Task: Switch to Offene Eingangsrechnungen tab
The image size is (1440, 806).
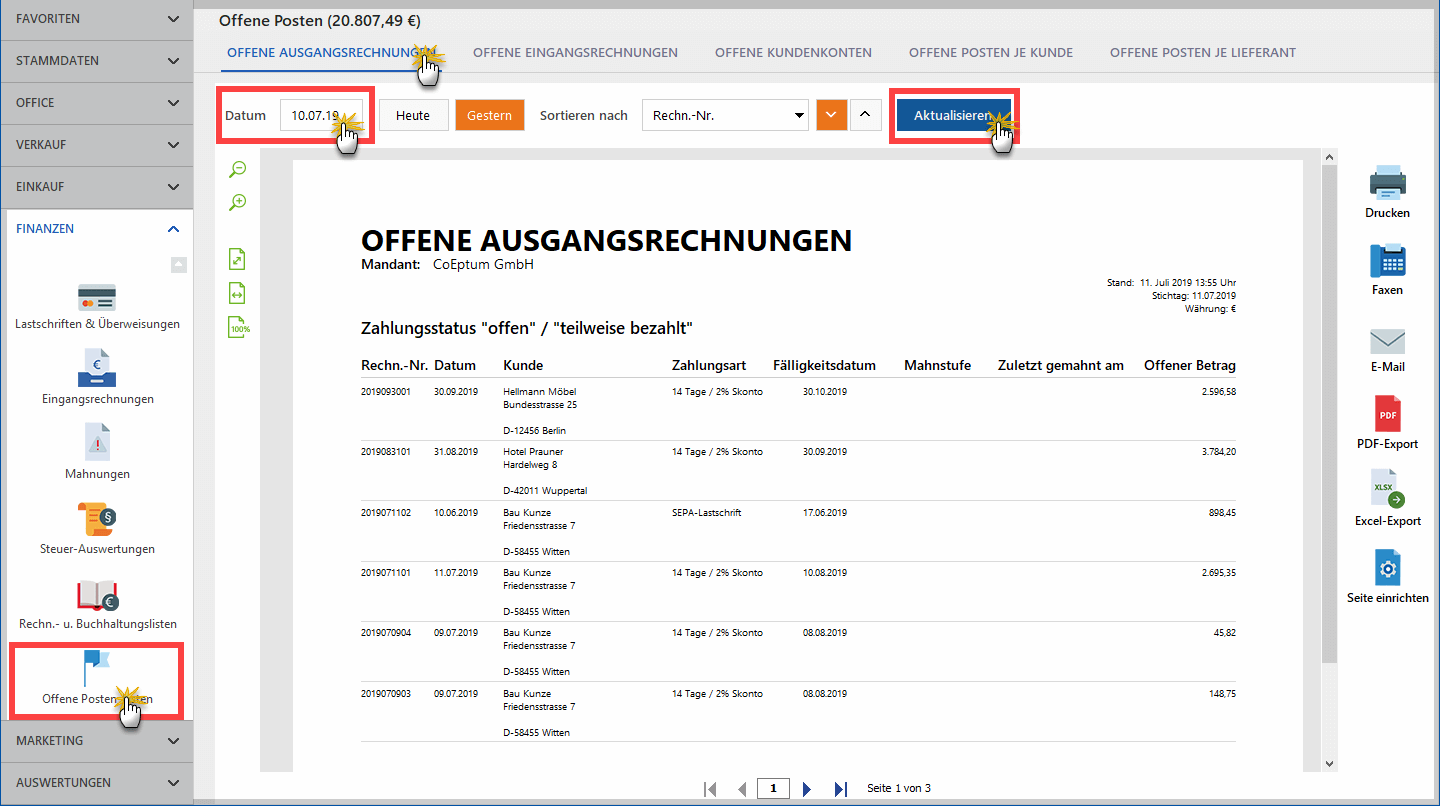Action: coord(575,52)
